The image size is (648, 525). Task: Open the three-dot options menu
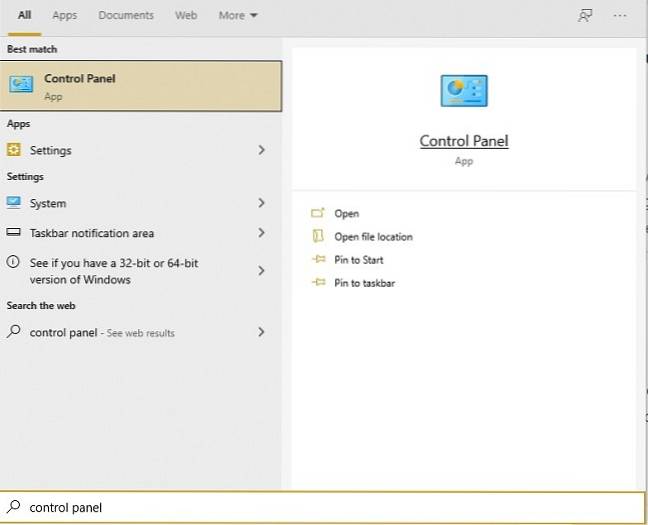coord(621,16)
